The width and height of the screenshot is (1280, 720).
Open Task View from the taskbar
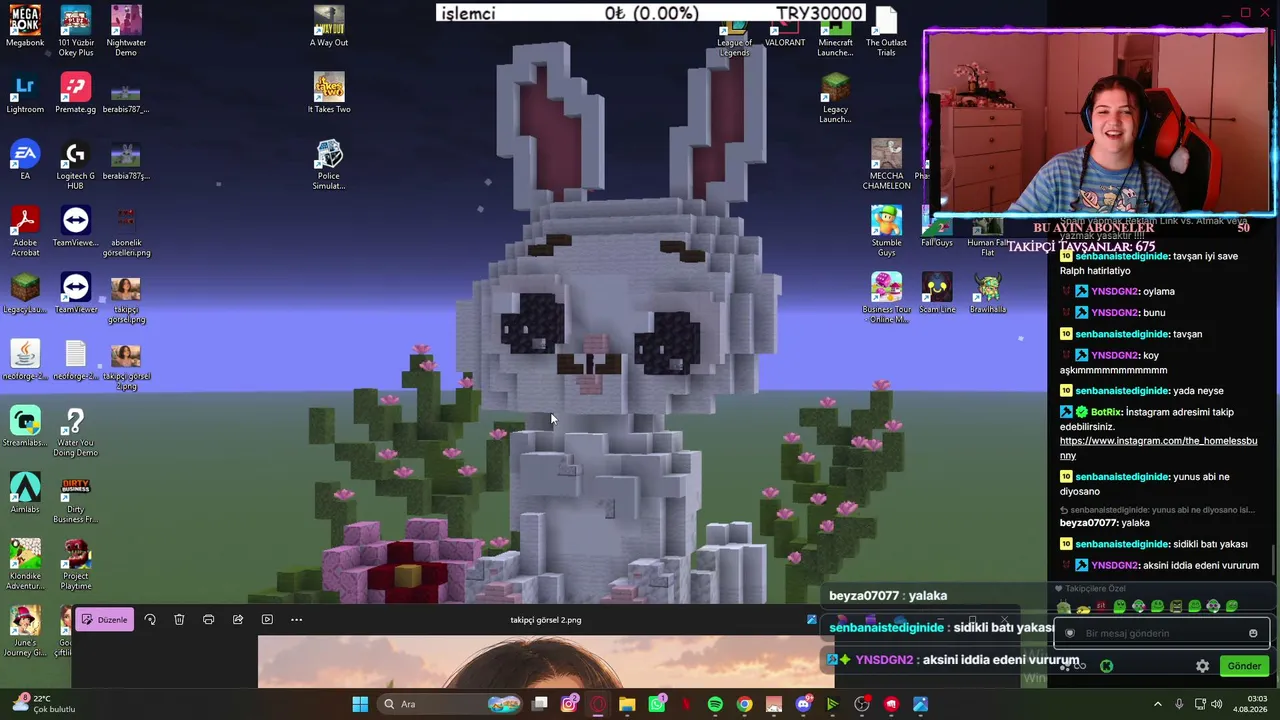coord(540,704)
